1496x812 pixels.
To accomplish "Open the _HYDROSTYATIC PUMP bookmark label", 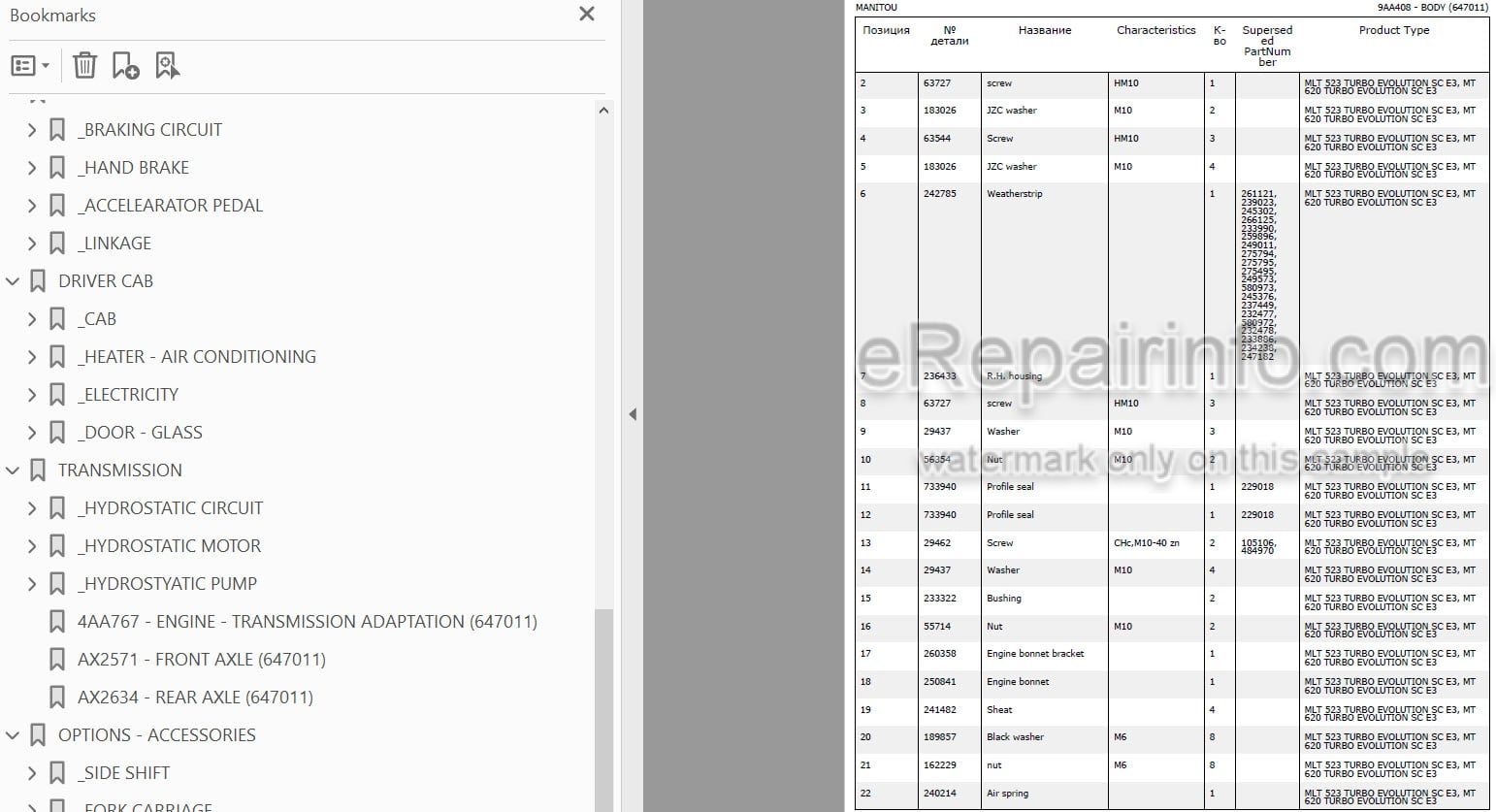I will (x=167, y=583).
